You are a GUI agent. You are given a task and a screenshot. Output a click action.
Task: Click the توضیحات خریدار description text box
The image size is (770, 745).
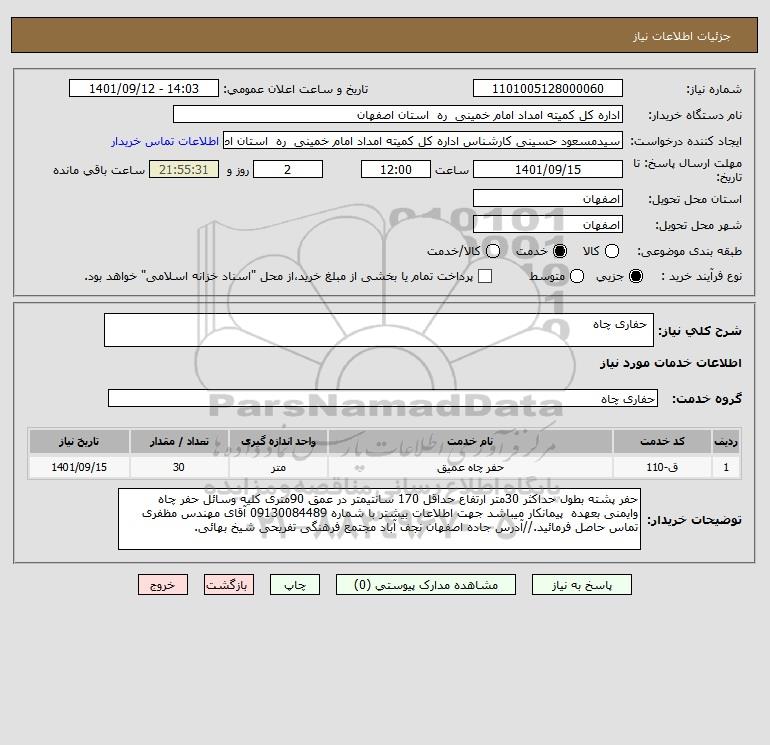coord(379,519)
